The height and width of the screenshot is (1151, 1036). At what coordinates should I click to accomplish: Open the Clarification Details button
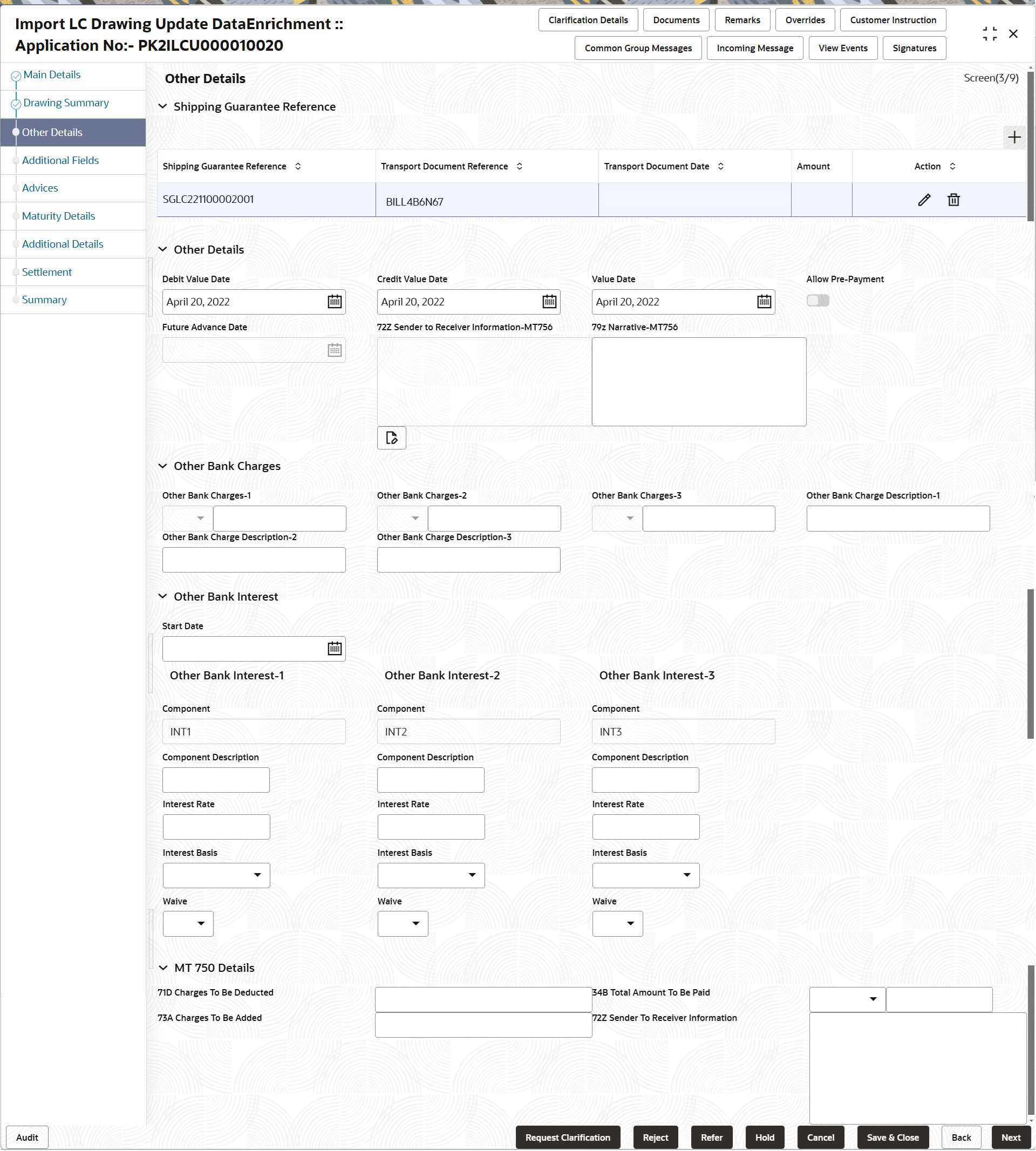[588, 20]
